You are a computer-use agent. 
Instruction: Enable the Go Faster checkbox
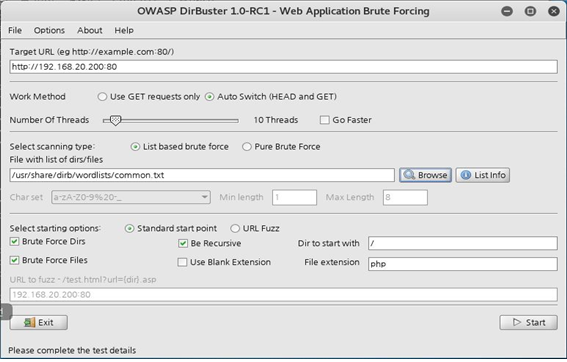click(324, 120)
